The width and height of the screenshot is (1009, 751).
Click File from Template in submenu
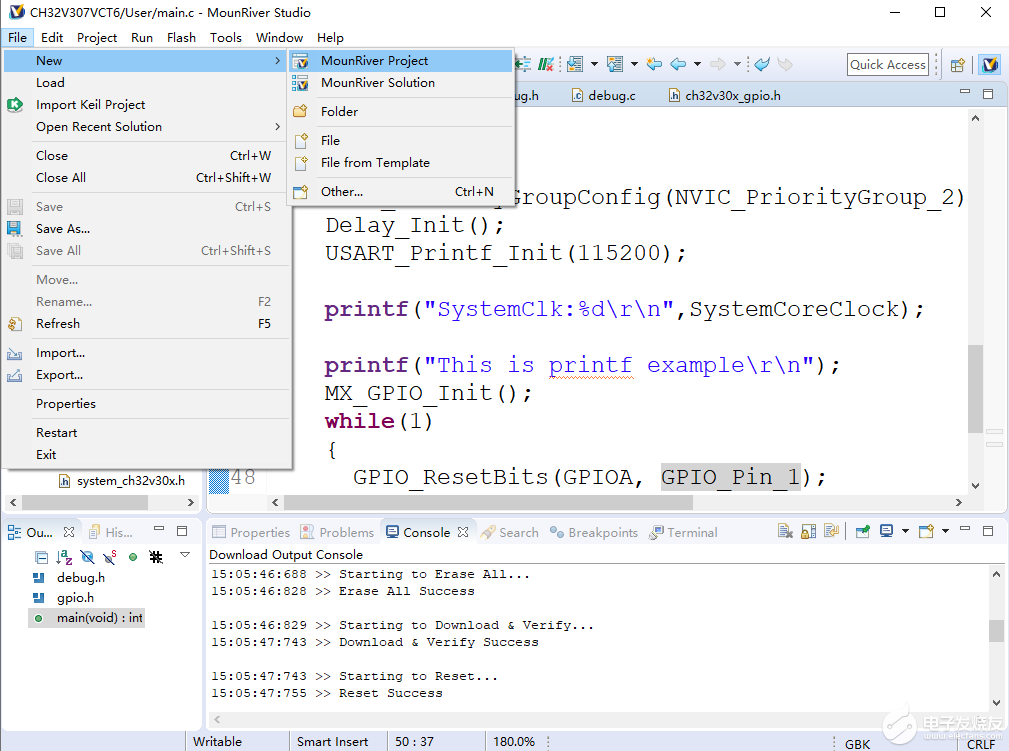pyautogui.click(x=400, y=163)
